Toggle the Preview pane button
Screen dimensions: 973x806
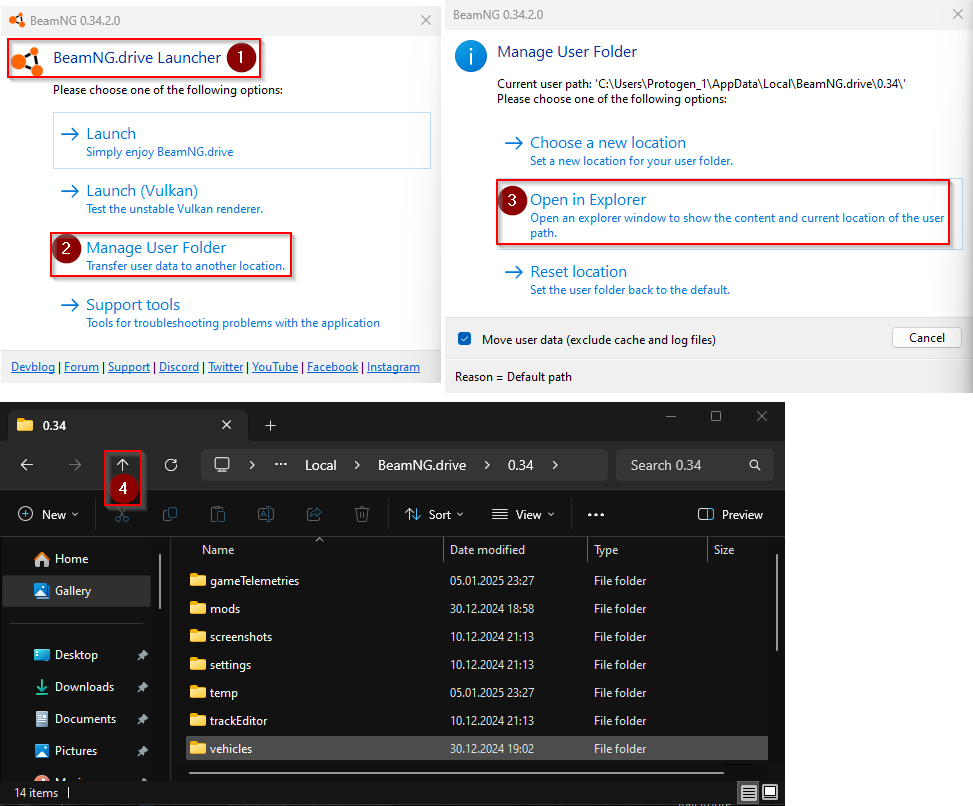[x=731, y=514]
